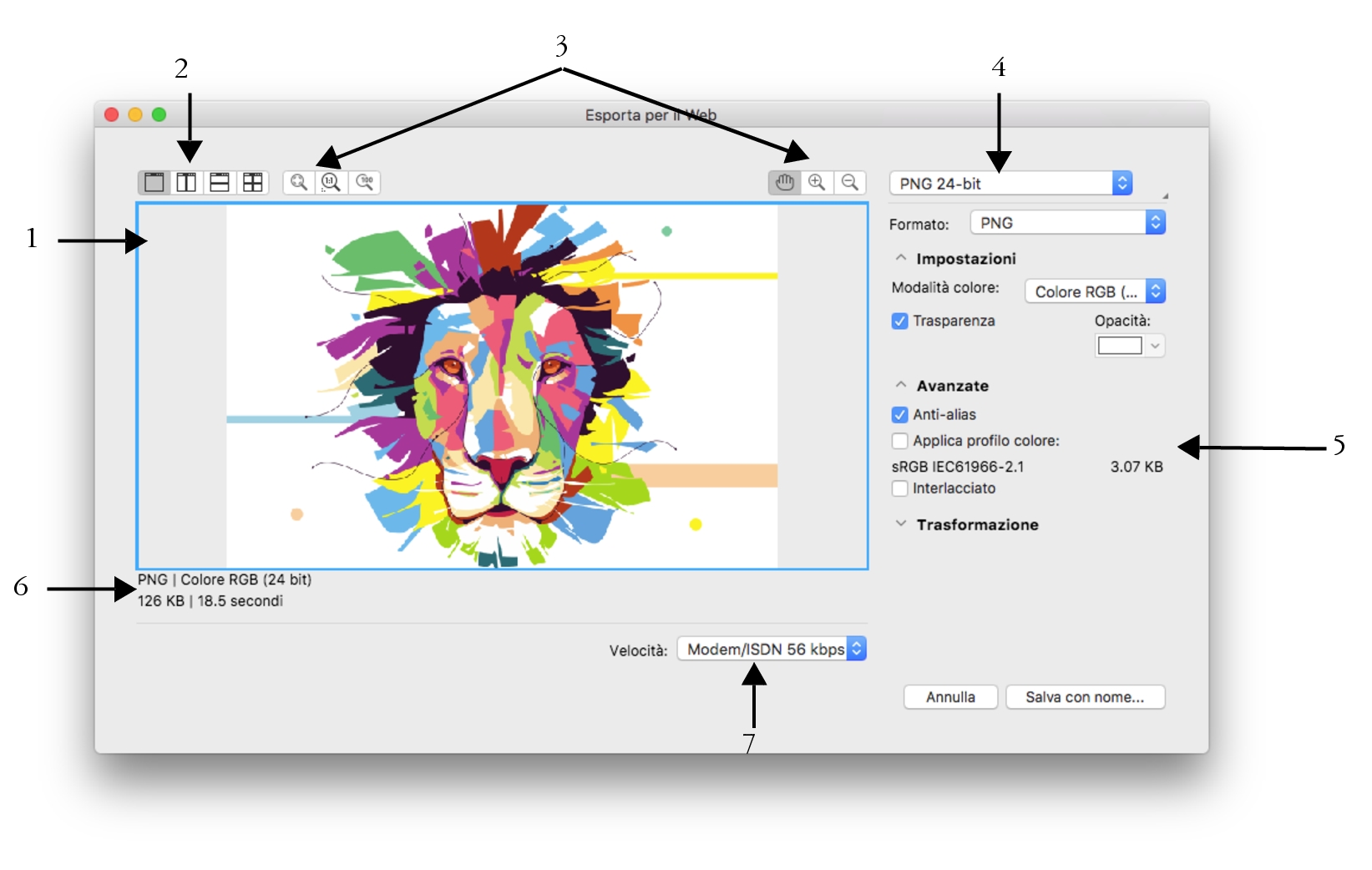Select the Zoom out tool
This screenshot has width=1372, height=870.
pos(849,182)
